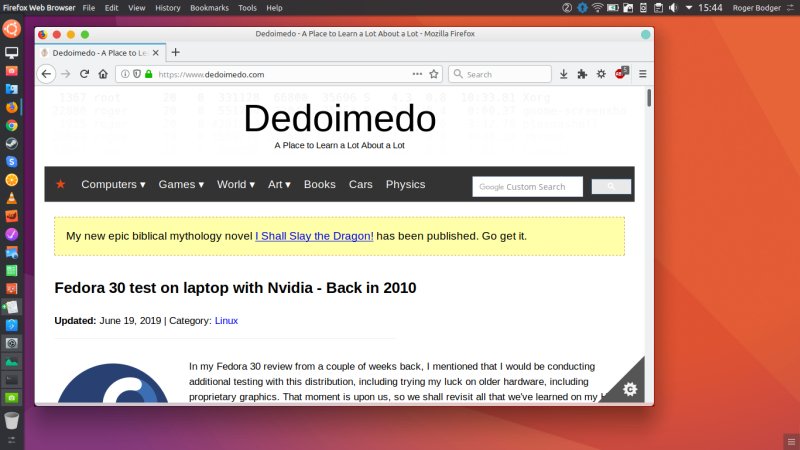
Task: Click the Firefox icon in the dock
Action: pos(11,107)
